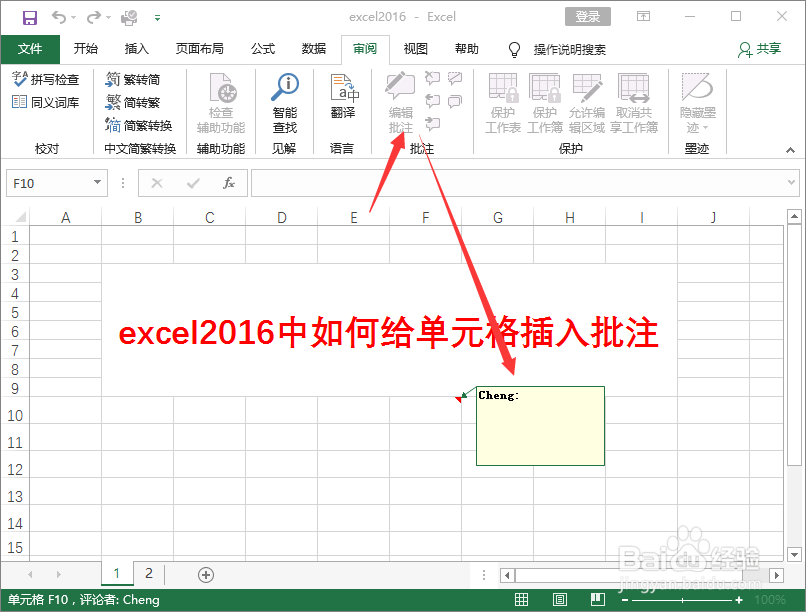Viewport: 806px width, 612px height.
Task: Select column A header
Action: [x=65, y=217]
